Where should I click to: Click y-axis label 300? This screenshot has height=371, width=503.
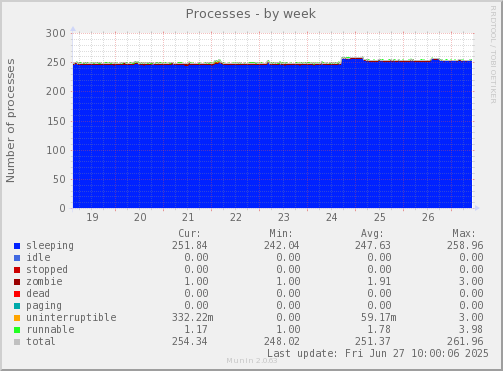tap(56, 33)
